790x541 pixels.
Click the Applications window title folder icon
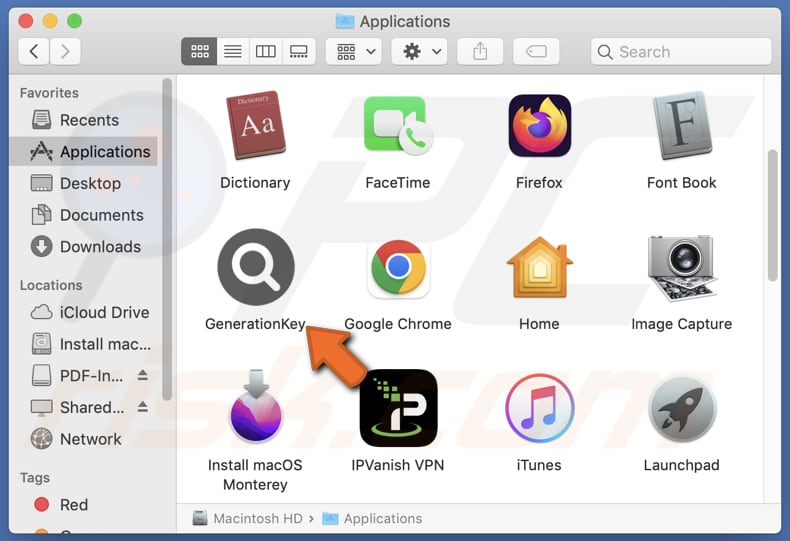pyautogui.click(x=345, y=21)
